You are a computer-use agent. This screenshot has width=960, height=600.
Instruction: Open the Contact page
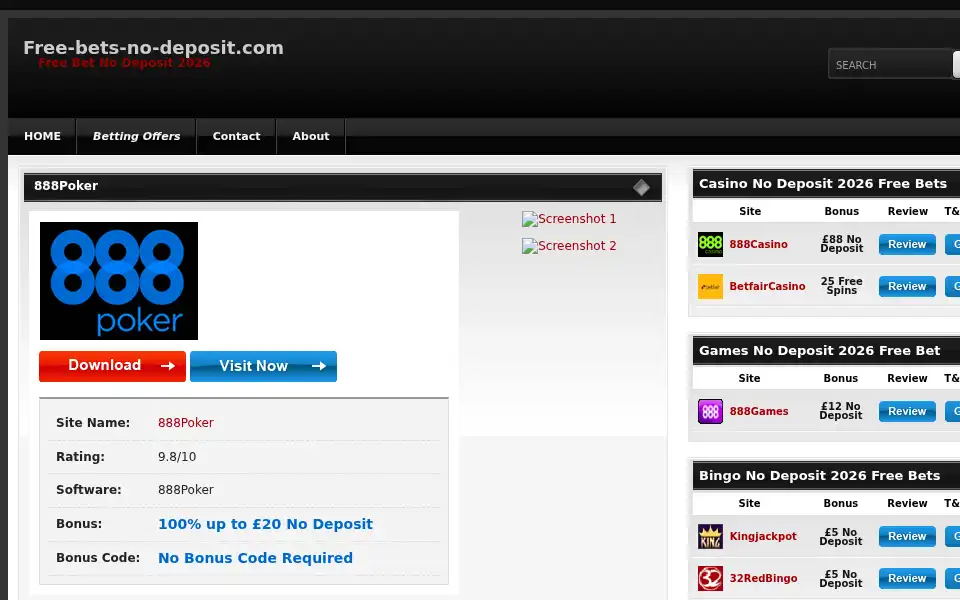click(236, 136)
